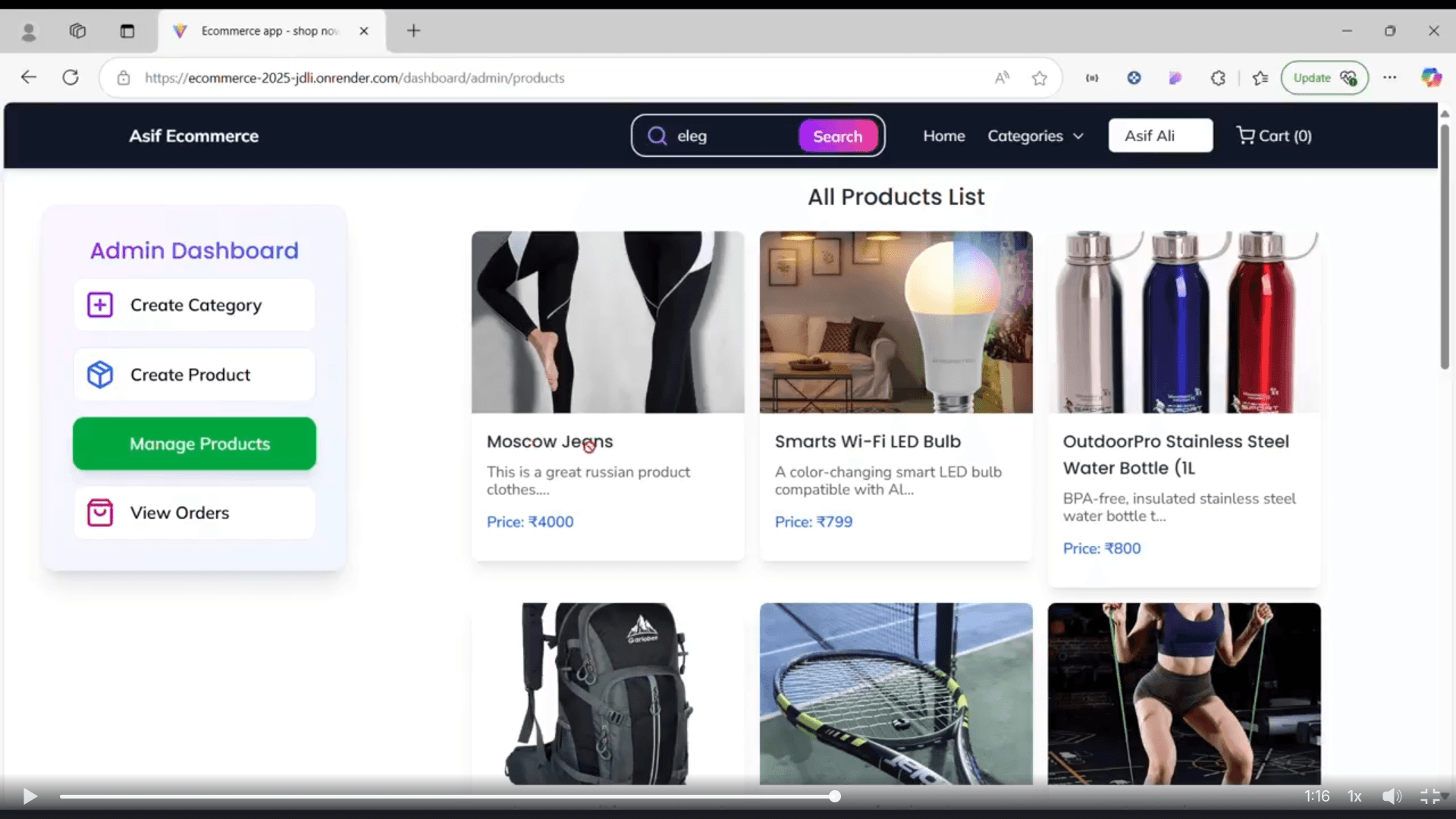Add this page to favorites with the star icon
Screen dimensions: 1456x819
point(1040,77)
